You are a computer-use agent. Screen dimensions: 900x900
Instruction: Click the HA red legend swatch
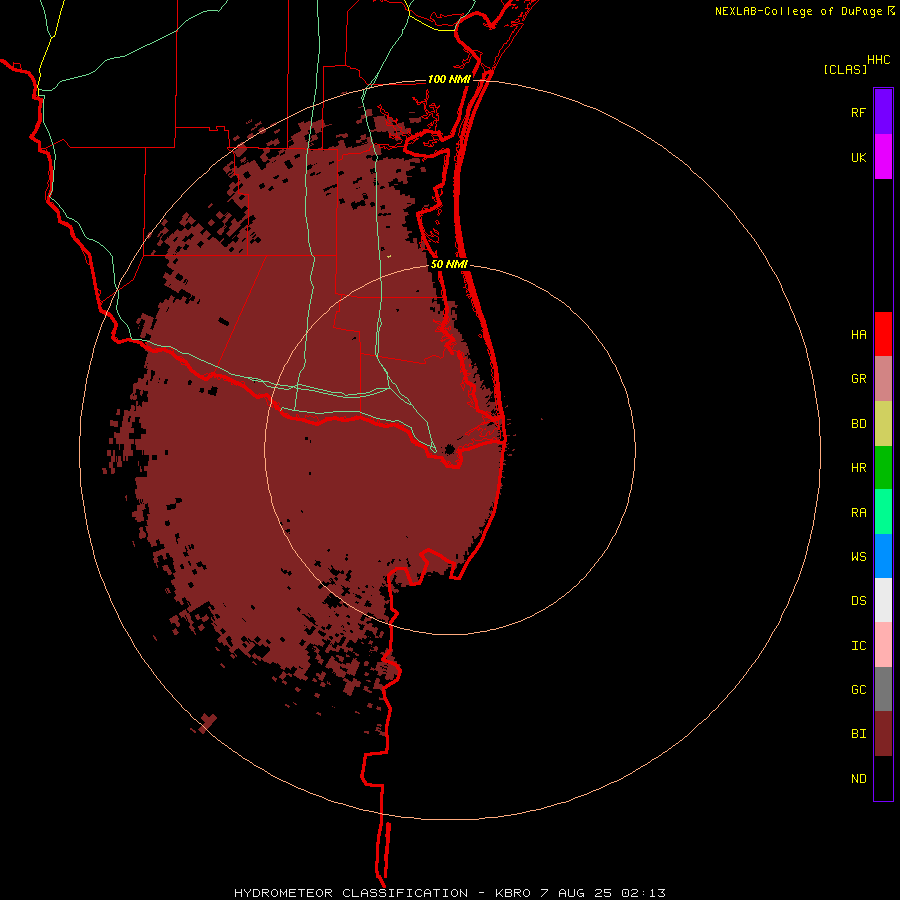pos(883,334)
